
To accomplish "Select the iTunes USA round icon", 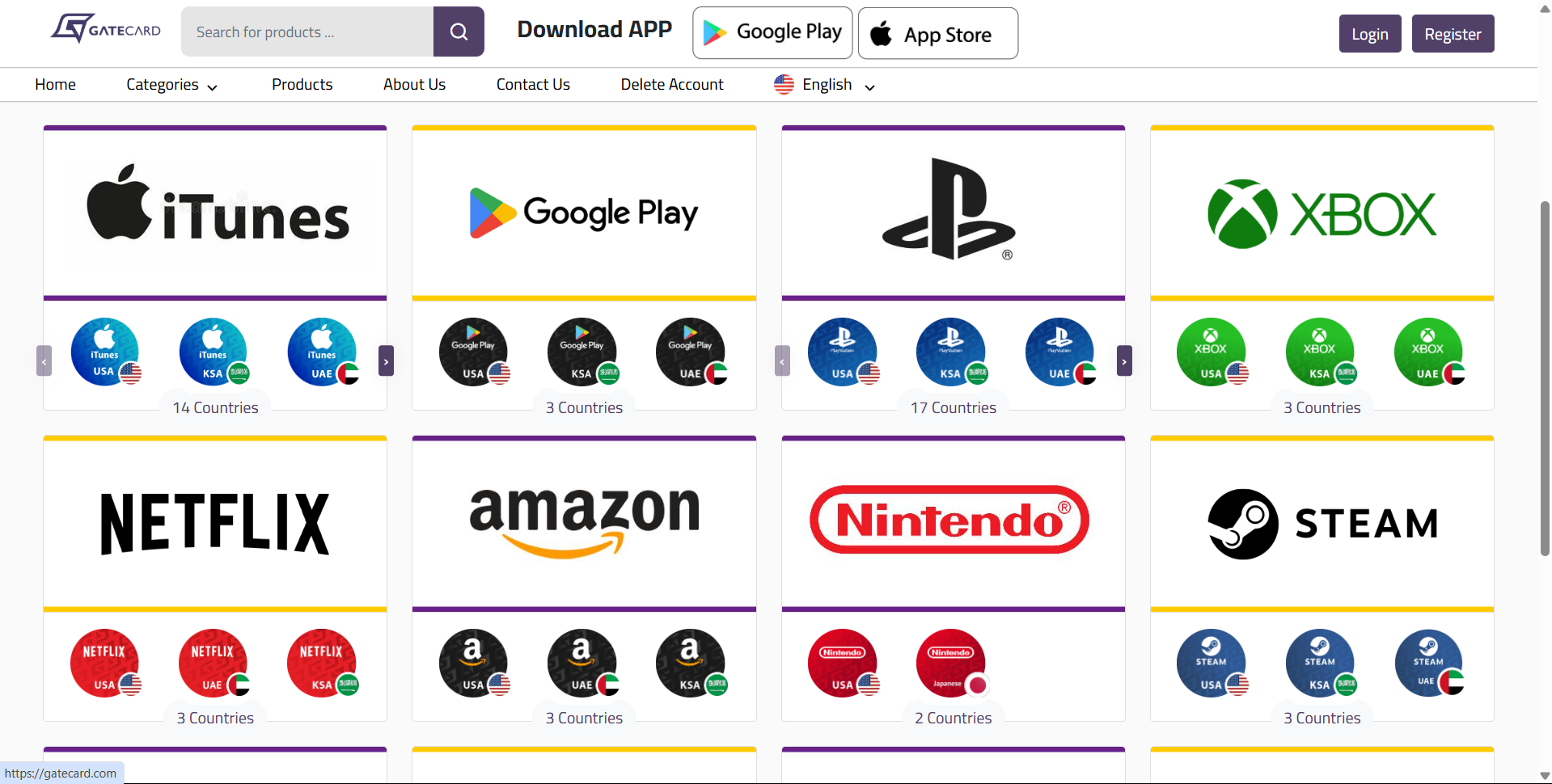I will point(106,352).
